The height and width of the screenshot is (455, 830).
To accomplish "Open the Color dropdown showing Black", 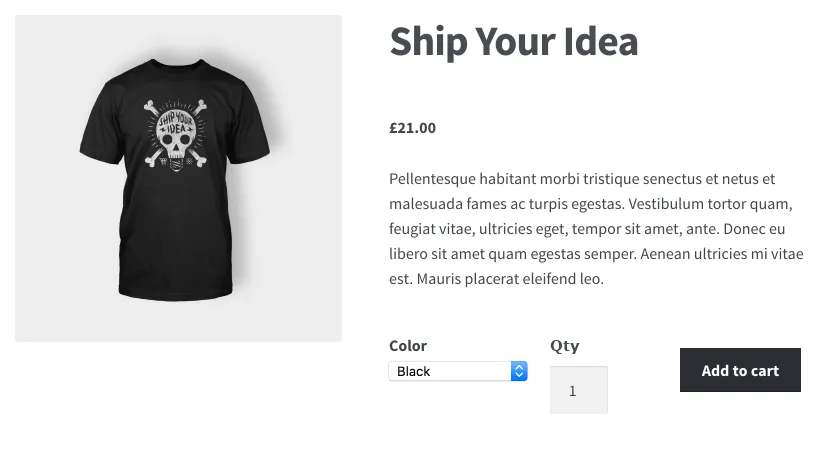I will 458,371.
